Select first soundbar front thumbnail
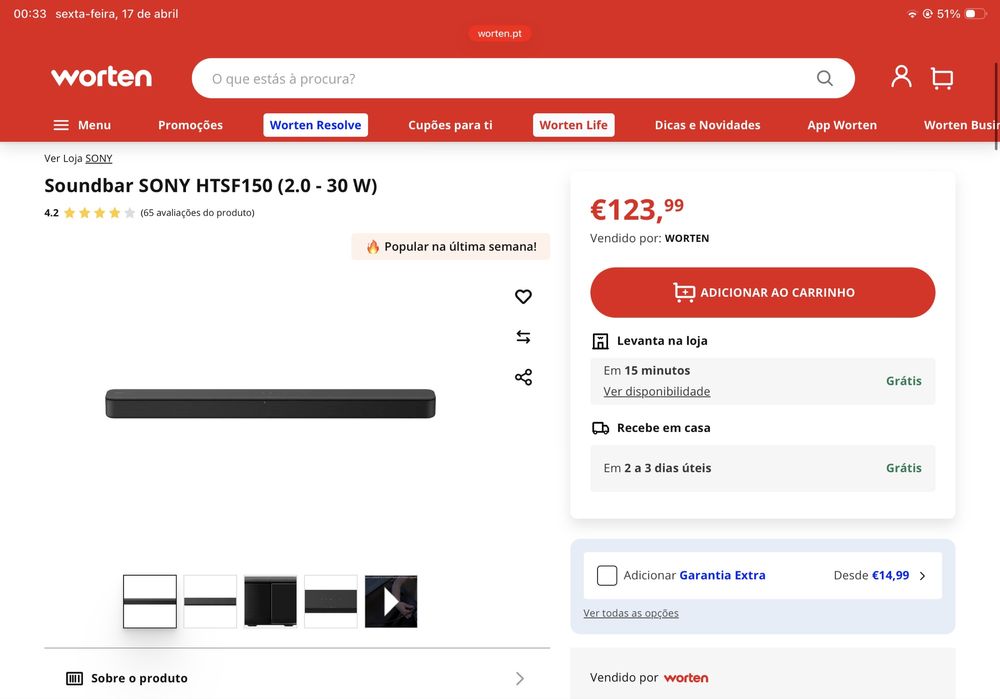Screen dimensions: 1000x699 [x=150, y=601]
